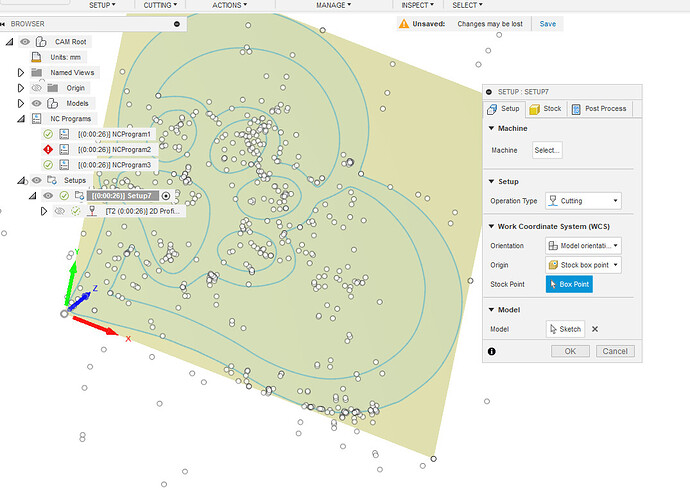
Task: Click the unsaved warning triangle icon
Action: point(404,24)
